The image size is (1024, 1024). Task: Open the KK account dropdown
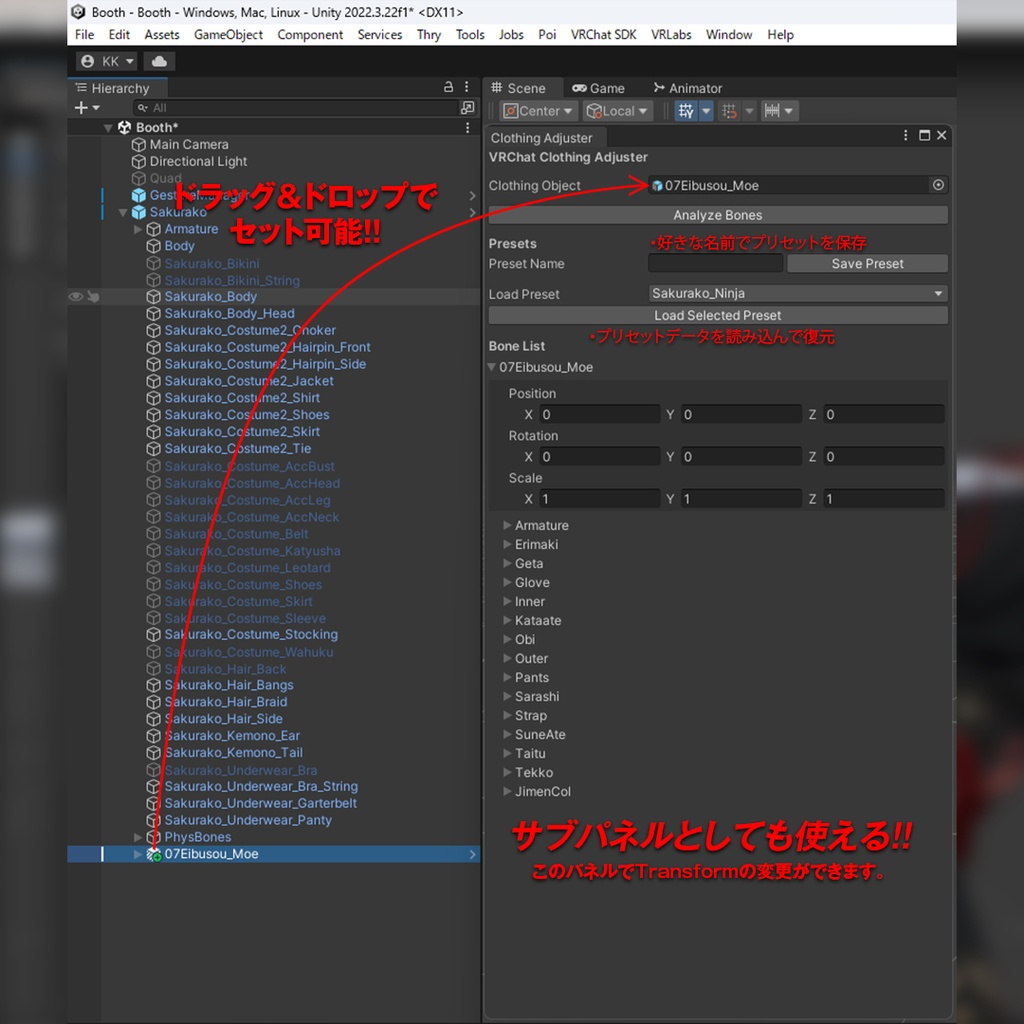(106, 61)
